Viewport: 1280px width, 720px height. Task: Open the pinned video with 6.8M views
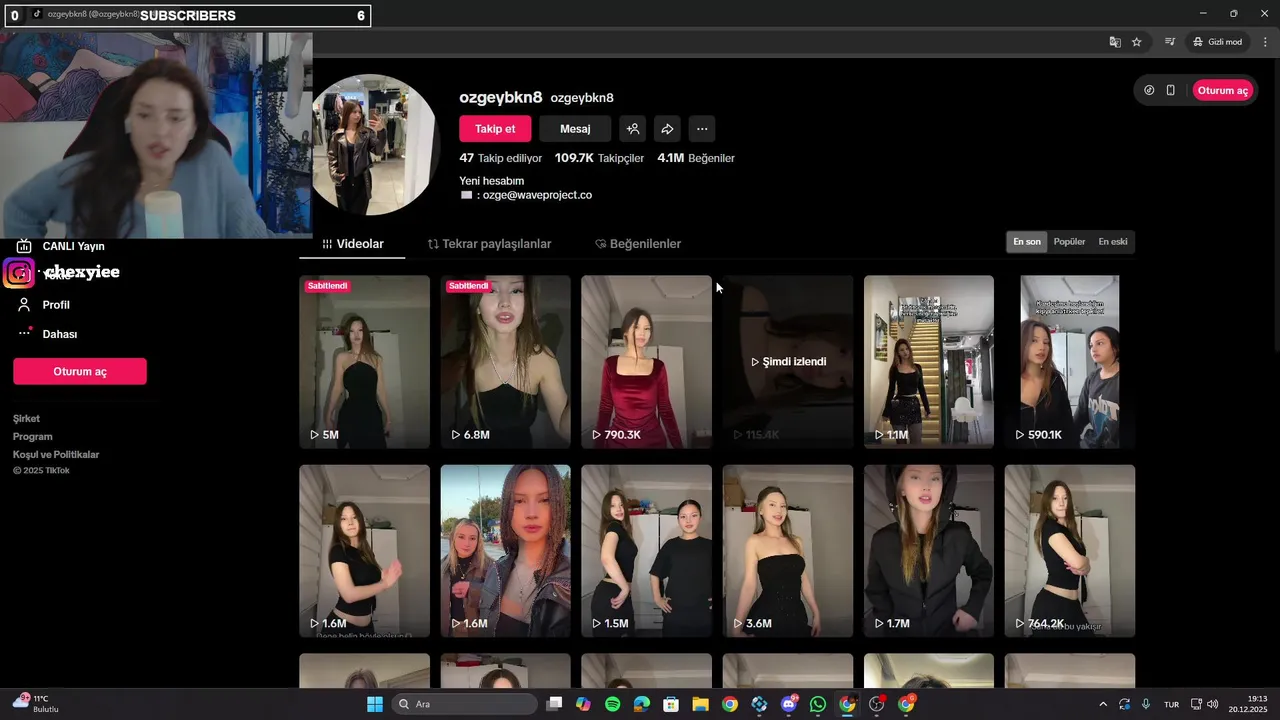pyautogui.click(x=505, y=361)
